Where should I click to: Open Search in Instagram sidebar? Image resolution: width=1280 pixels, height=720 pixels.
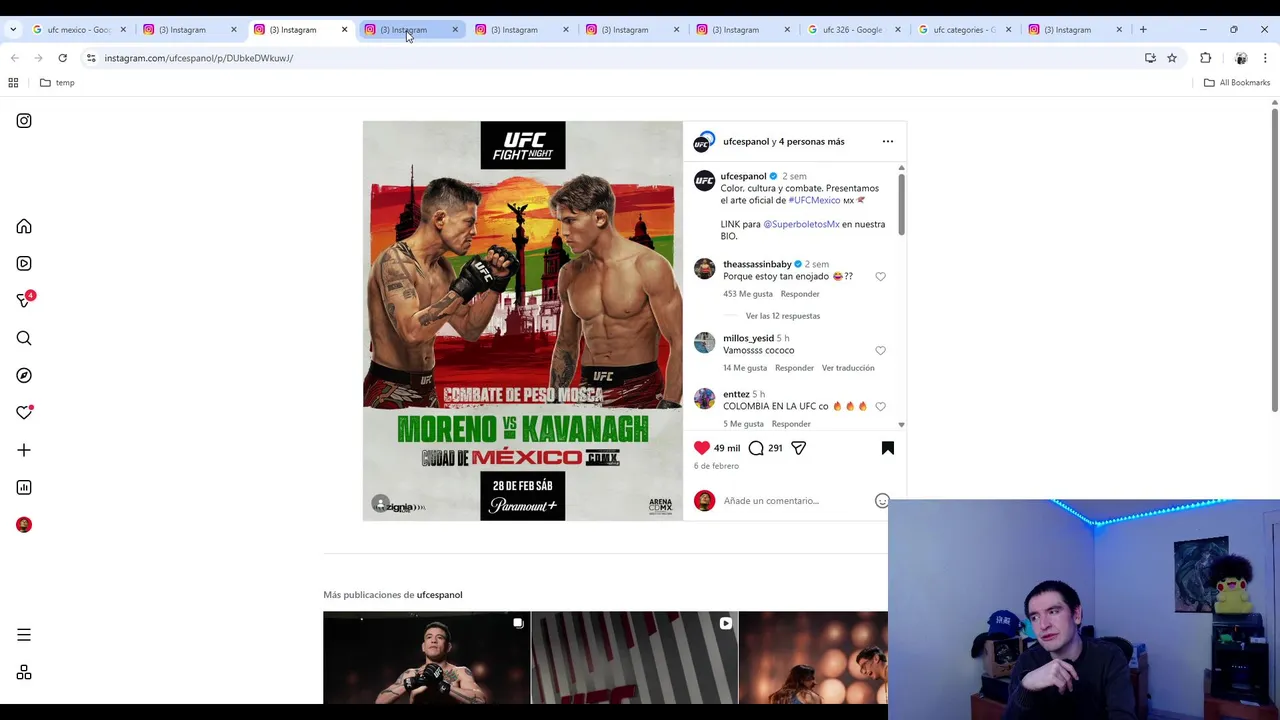click(x=24, y=338)
